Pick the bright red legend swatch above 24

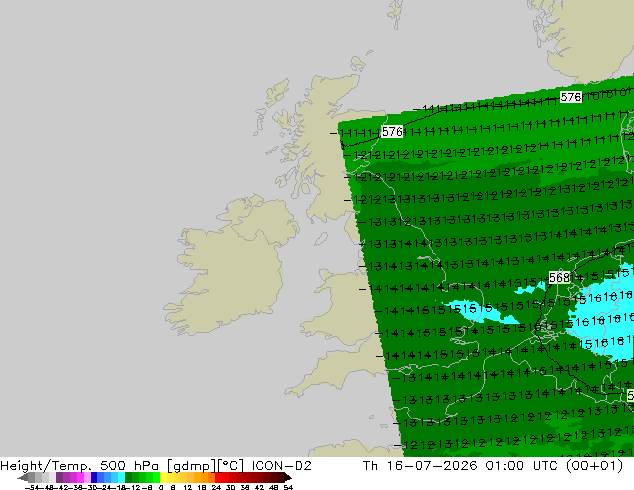point(218,477)
